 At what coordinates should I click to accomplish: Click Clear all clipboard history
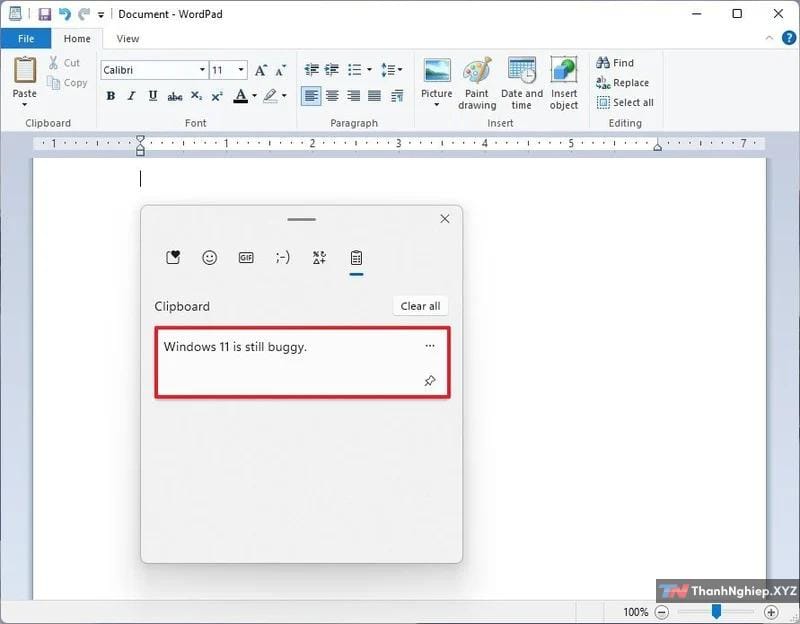tap(420, 306)
